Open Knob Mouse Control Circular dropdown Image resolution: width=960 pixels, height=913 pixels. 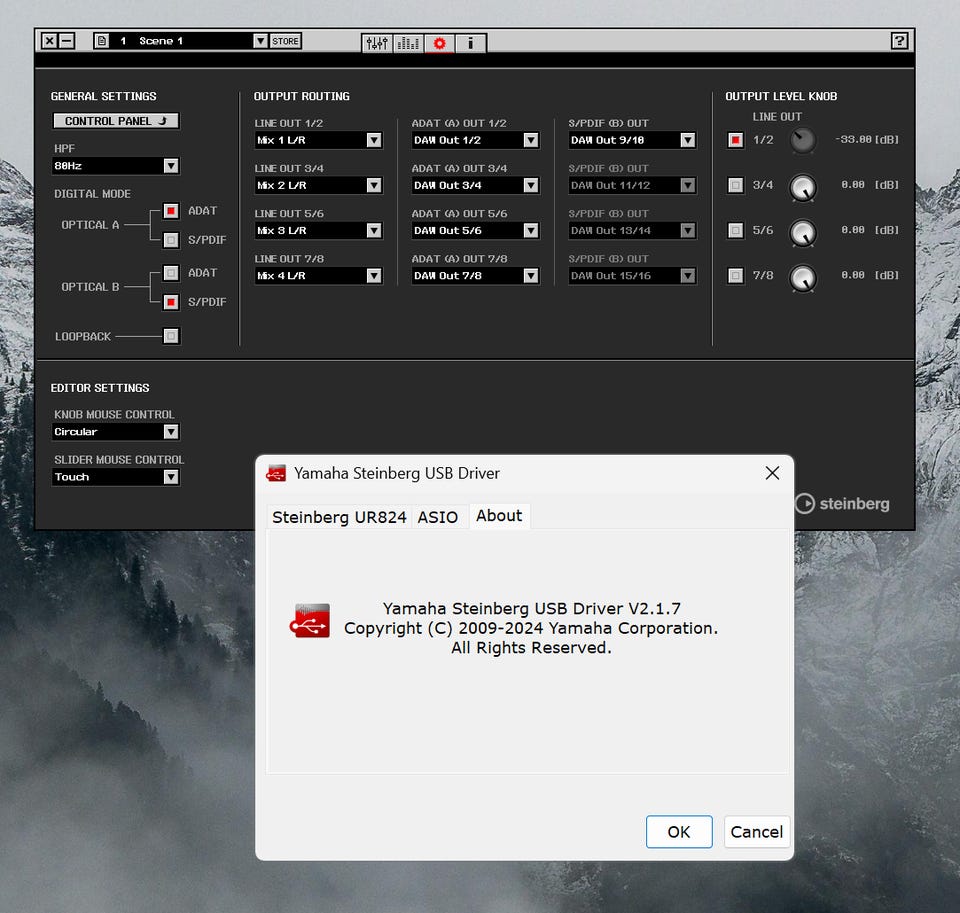(x=116, y=432)
